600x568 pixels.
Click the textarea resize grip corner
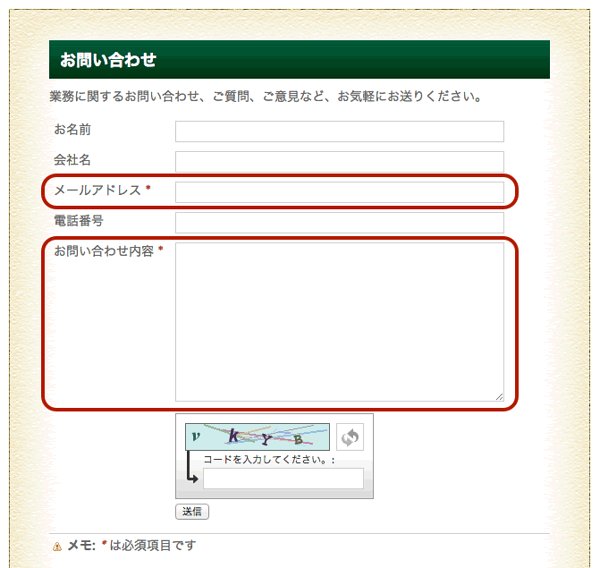[x=499, y=397]
